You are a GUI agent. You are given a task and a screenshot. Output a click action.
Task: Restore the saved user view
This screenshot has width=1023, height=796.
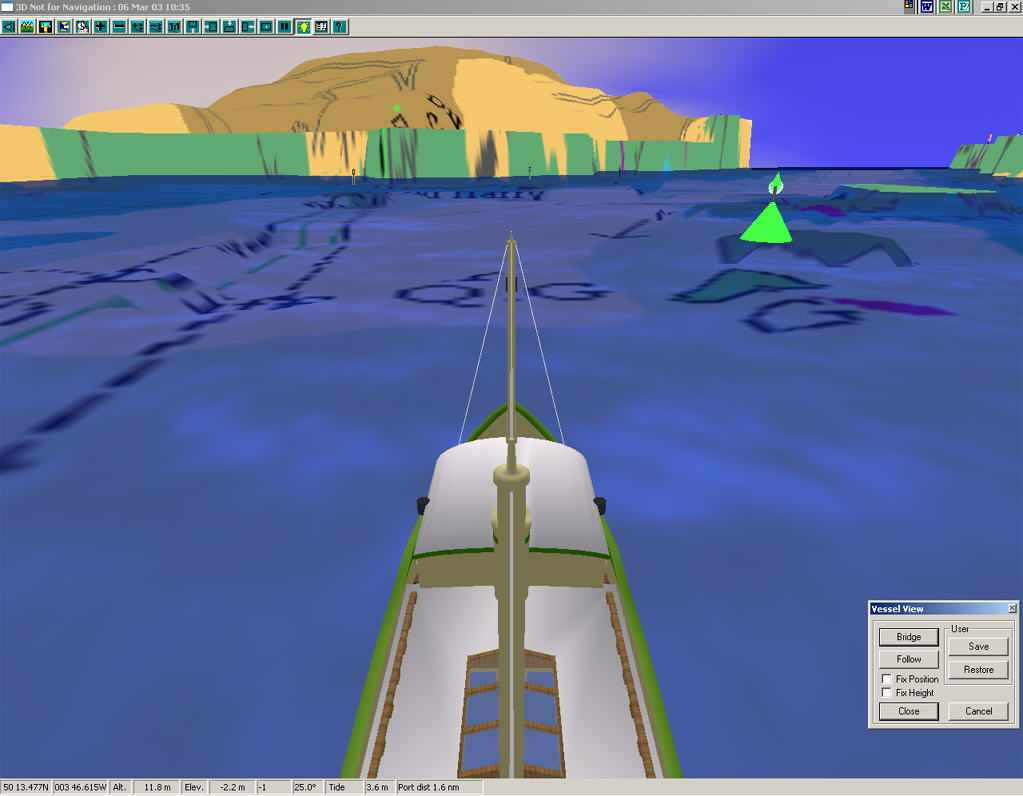pos(978,670)
